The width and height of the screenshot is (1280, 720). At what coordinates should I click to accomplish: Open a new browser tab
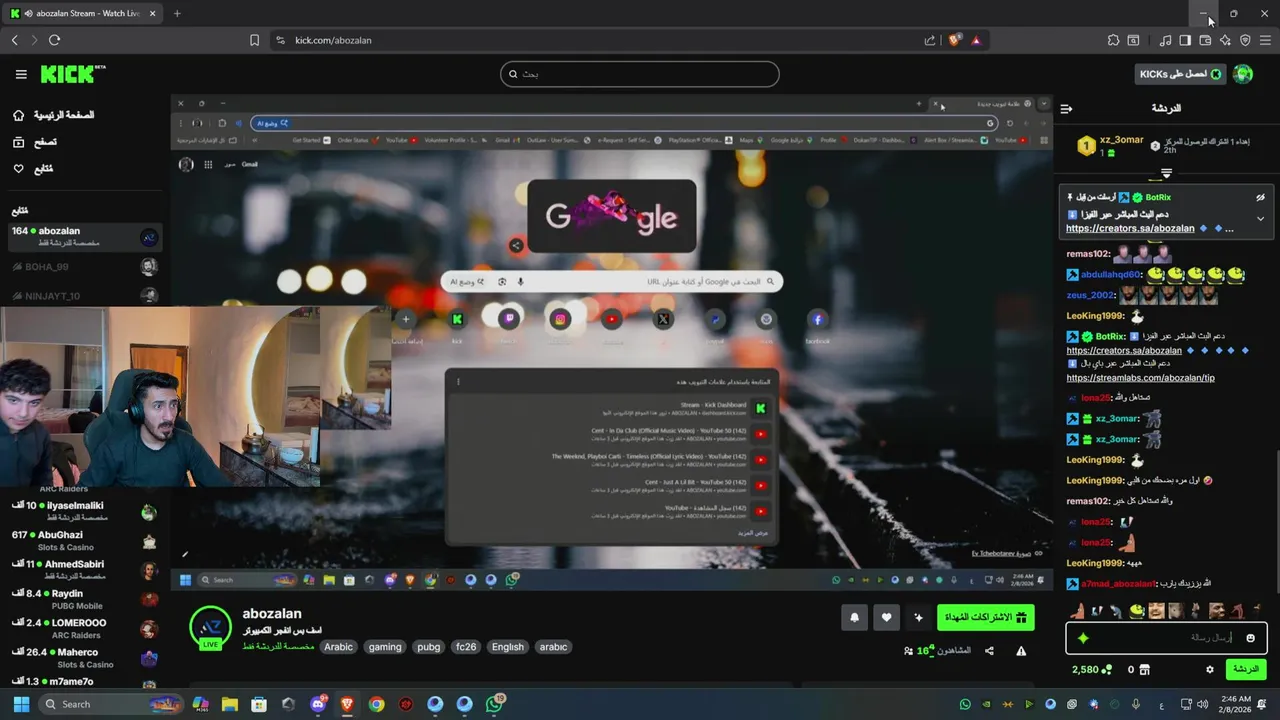point(177,13)
